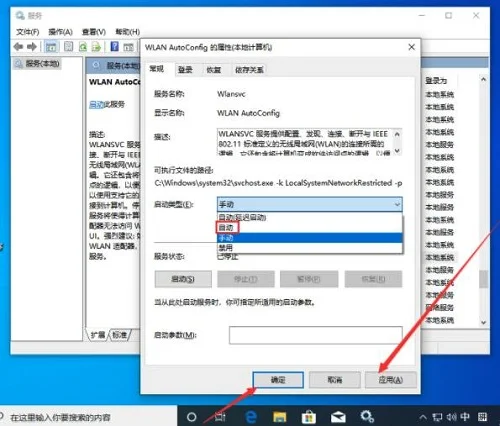Focus the 启动参数(M) input field

(x=315, y=335)
